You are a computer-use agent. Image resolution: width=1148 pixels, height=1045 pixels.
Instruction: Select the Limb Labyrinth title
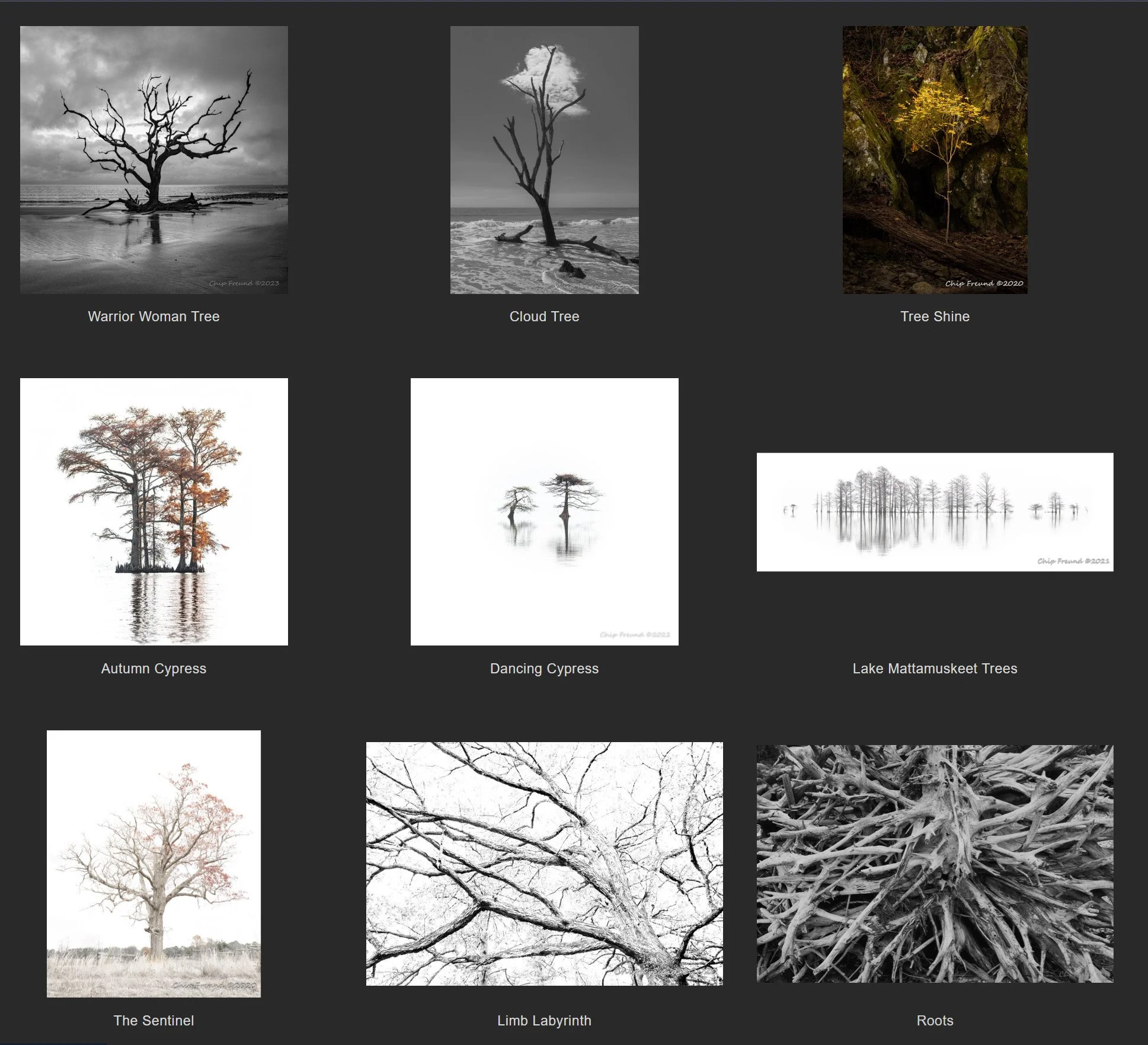544,1021
